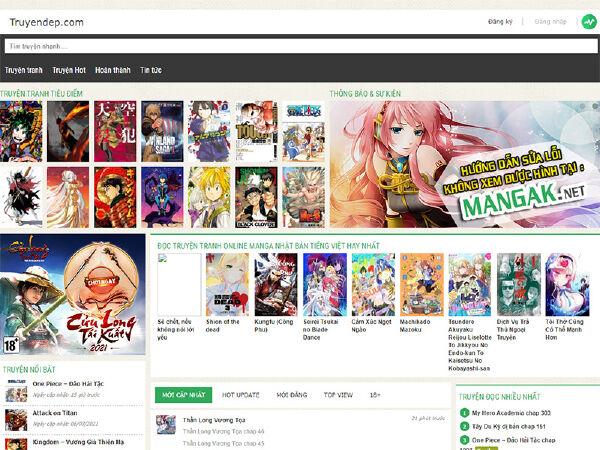Open the Truyện Hot menu
The height and width of the screenshot is (450, 600).
[69, 70]
